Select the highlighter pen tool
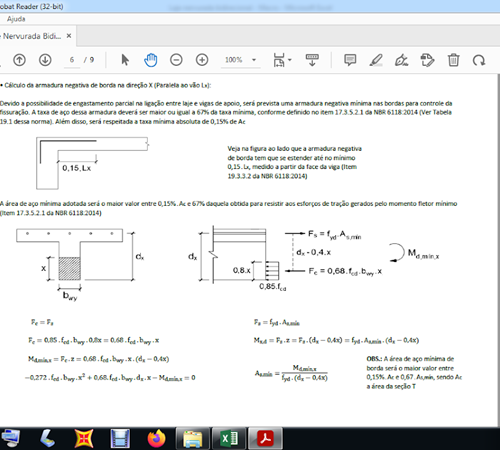This screenshot has width=500, height=450. (x=376, y=60)
